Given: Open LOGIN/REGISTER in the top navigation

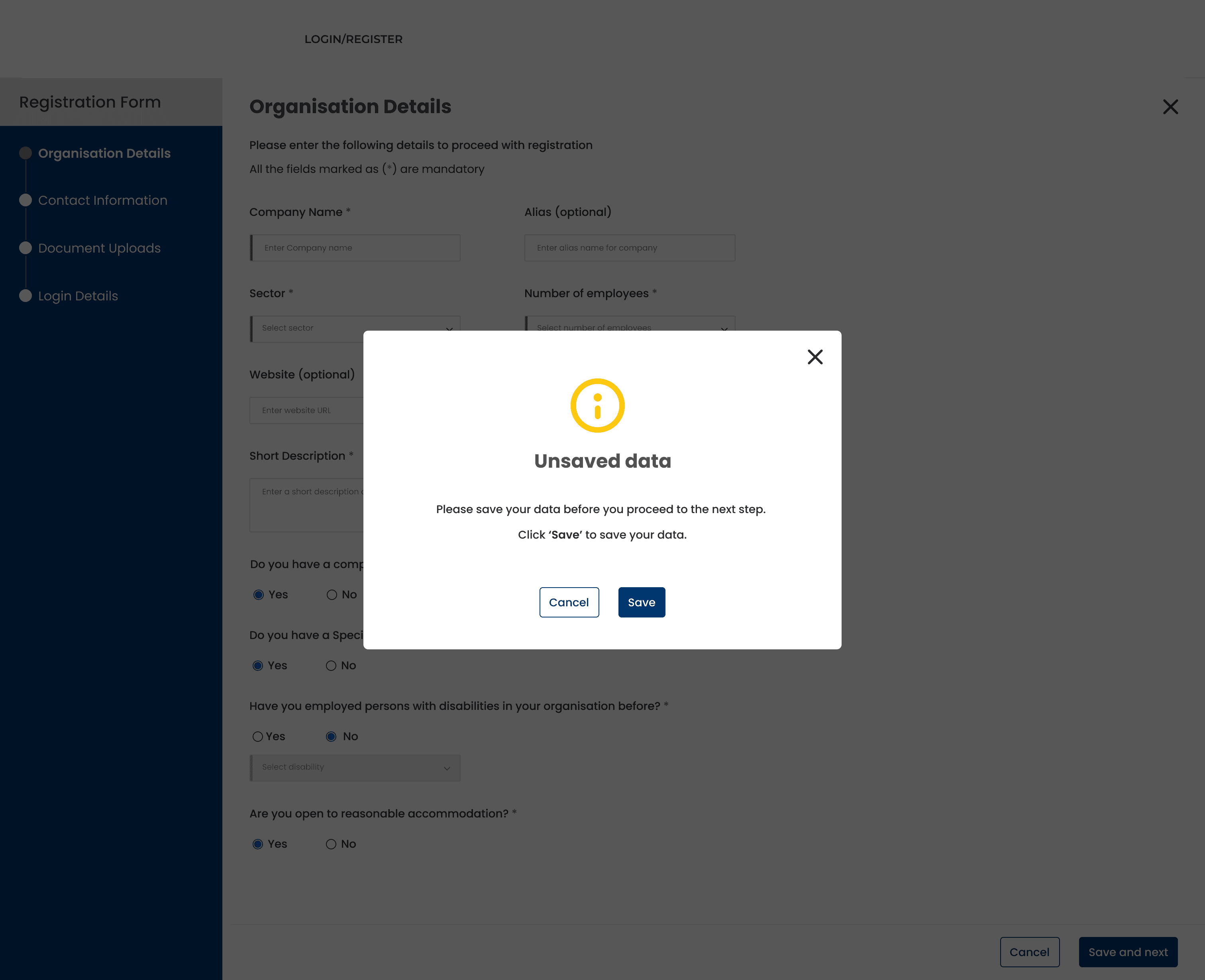Looking at the screenshot, I should [x=353, y=39].
